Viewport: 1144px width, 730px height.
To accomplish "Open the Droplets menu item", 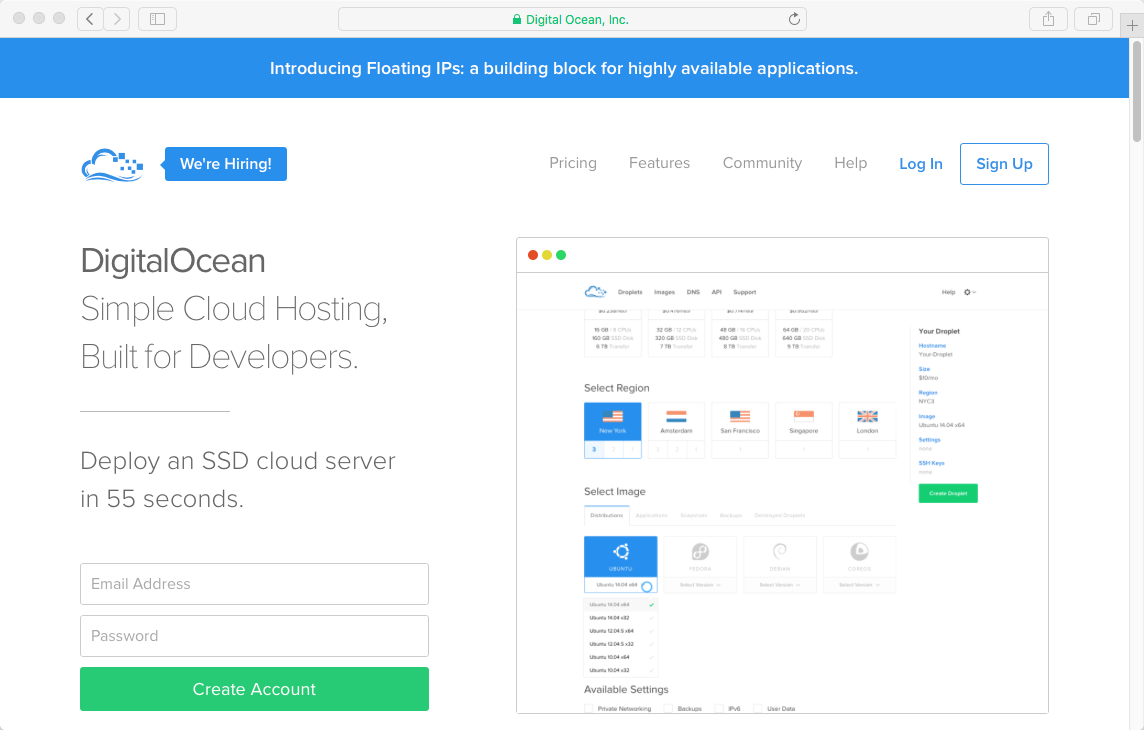I will (631, 291).
